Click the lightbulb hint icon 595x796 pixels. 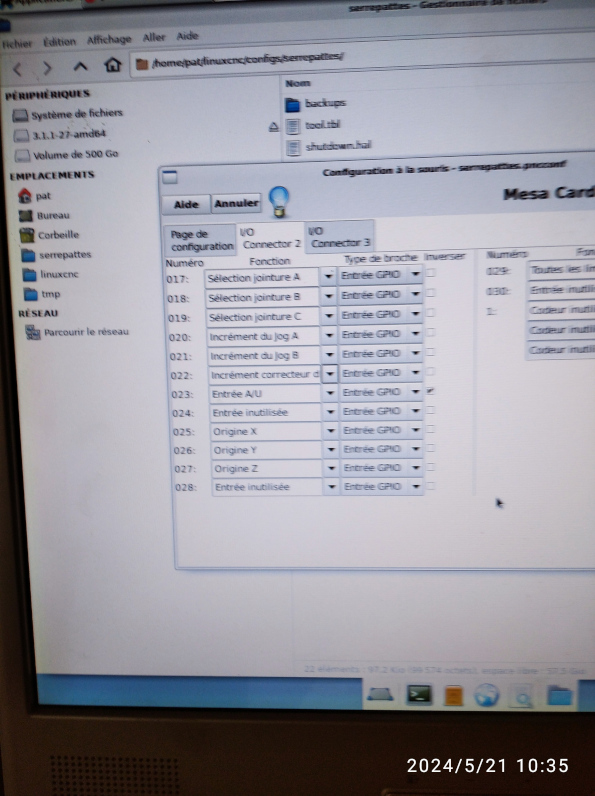pos(279,201)
